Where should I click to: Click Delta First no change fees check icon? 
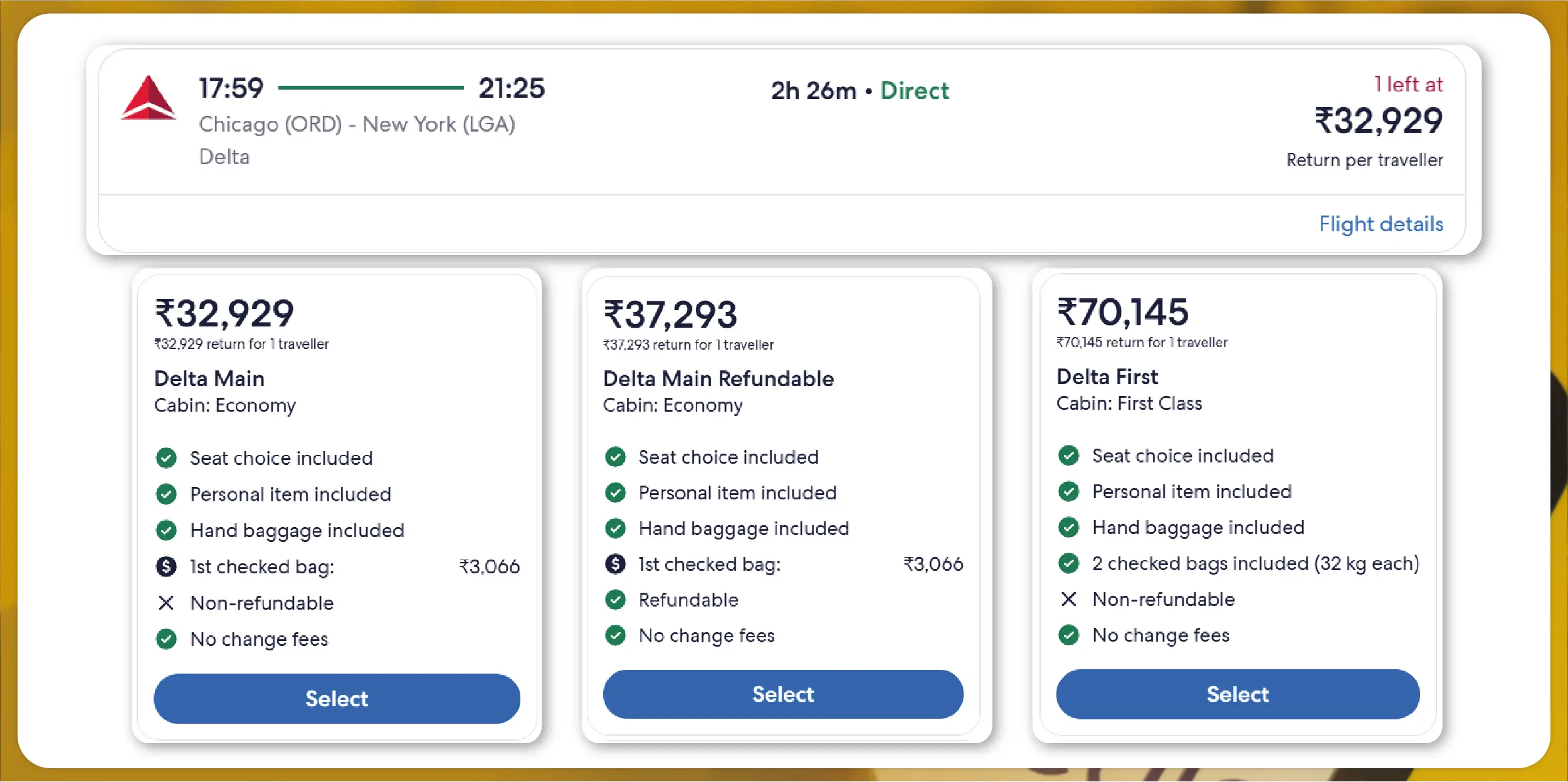click(1068, 635)
